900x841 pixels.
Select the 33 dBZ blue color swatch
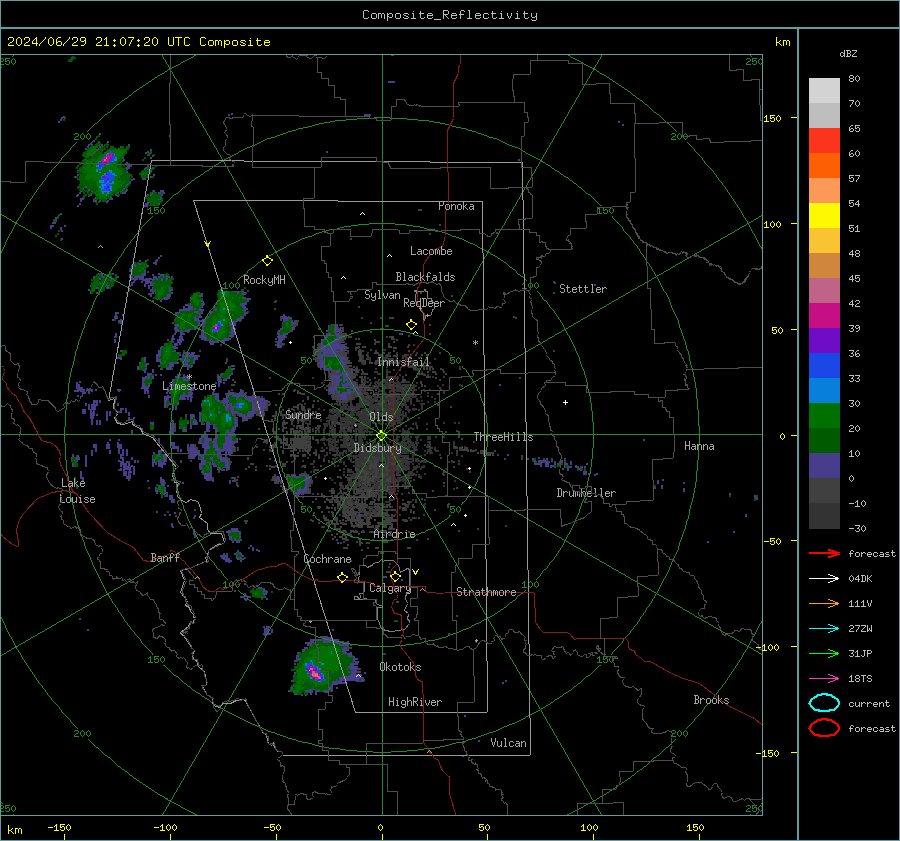tap(824, 365)
